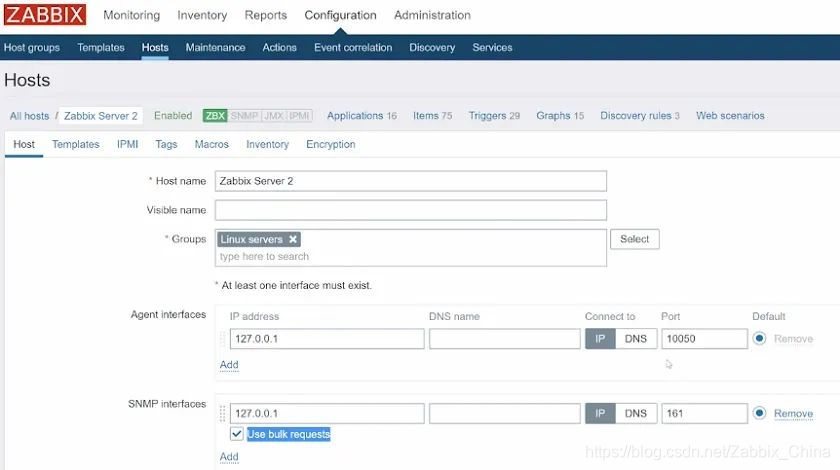Open the Inventory top menu
840x470 pixels.
click(202, 15)
